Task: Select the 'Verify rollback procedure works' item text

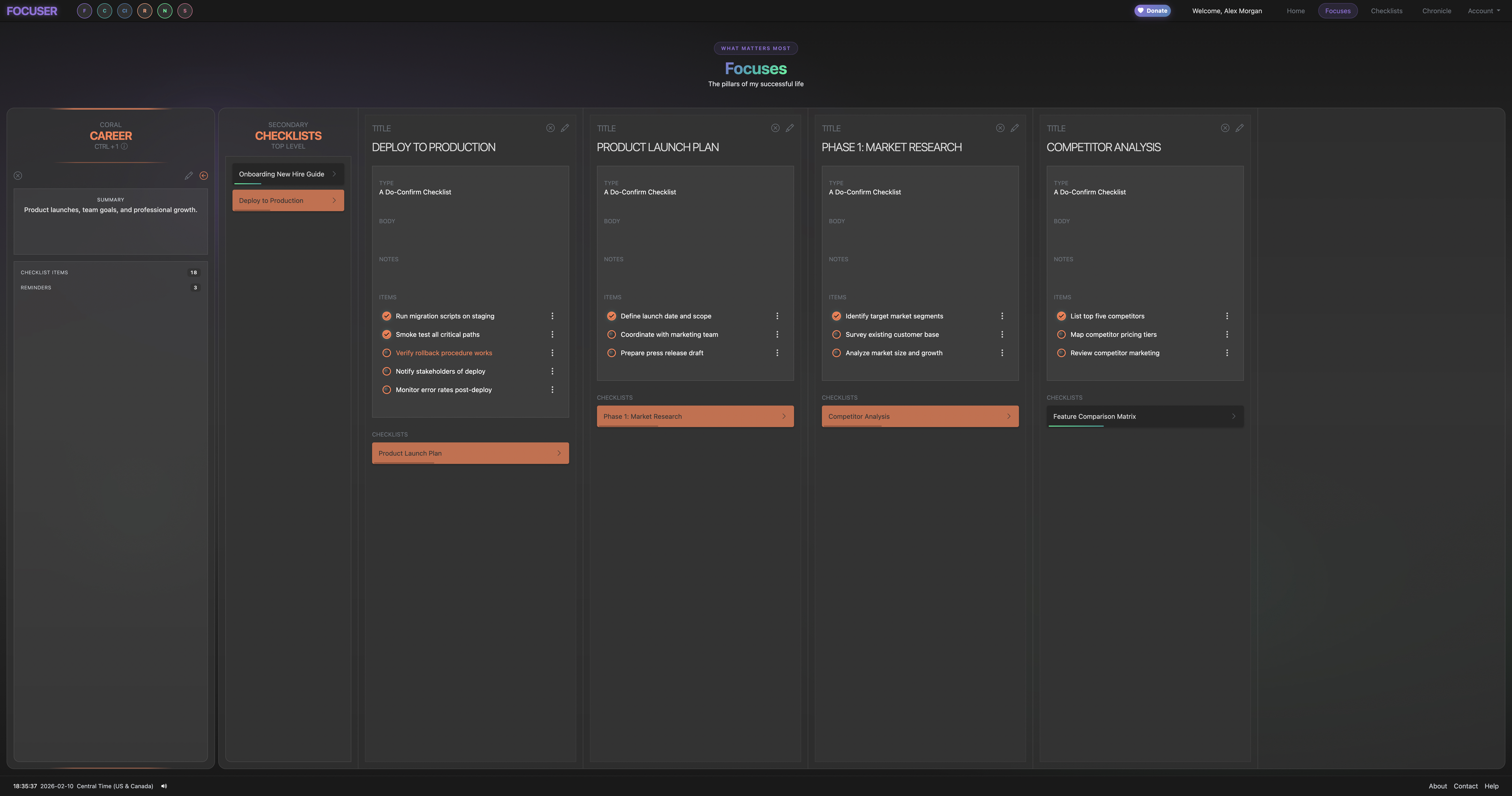Action: (443, 353)
